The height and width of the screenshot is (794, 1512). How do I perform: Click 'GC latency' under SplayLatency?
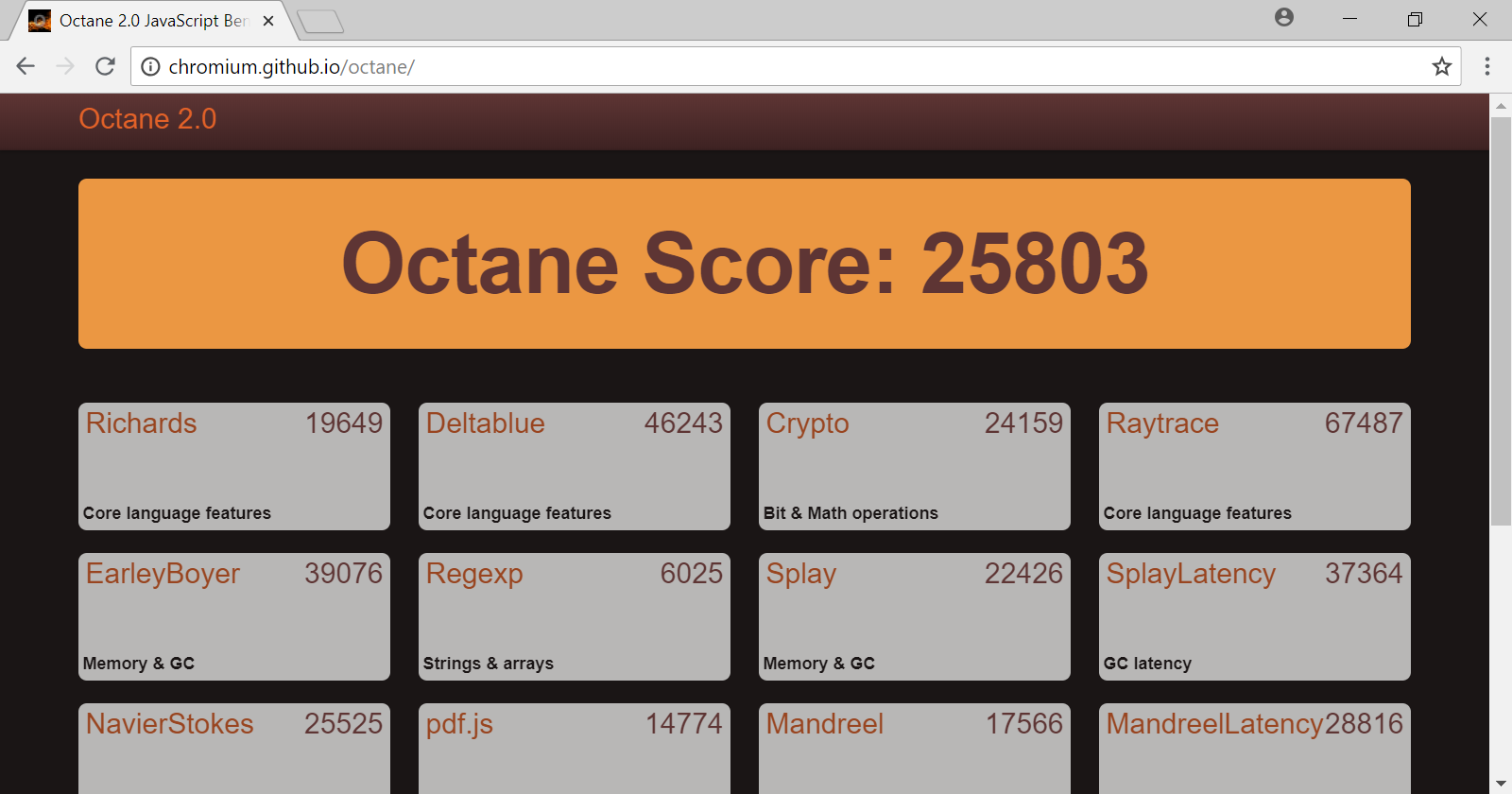pyautogui.click(x=1147, y=664)
